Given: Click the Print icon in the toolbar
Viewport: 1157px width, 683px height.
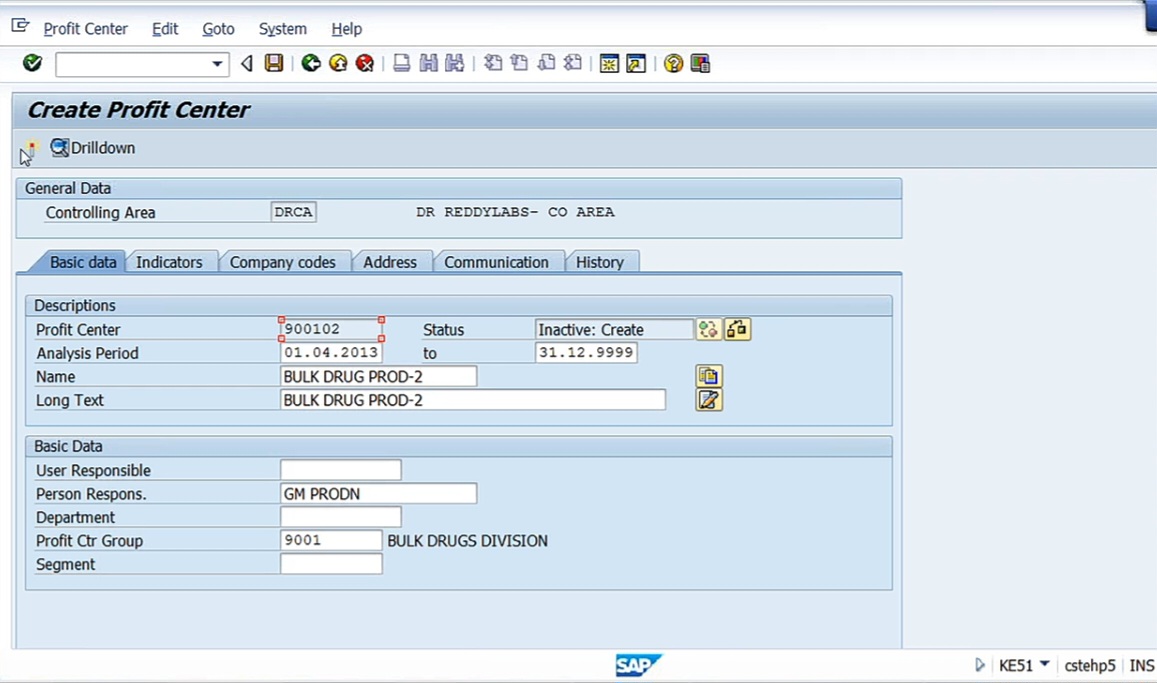Looking at the screenshot, I should 401,63.
